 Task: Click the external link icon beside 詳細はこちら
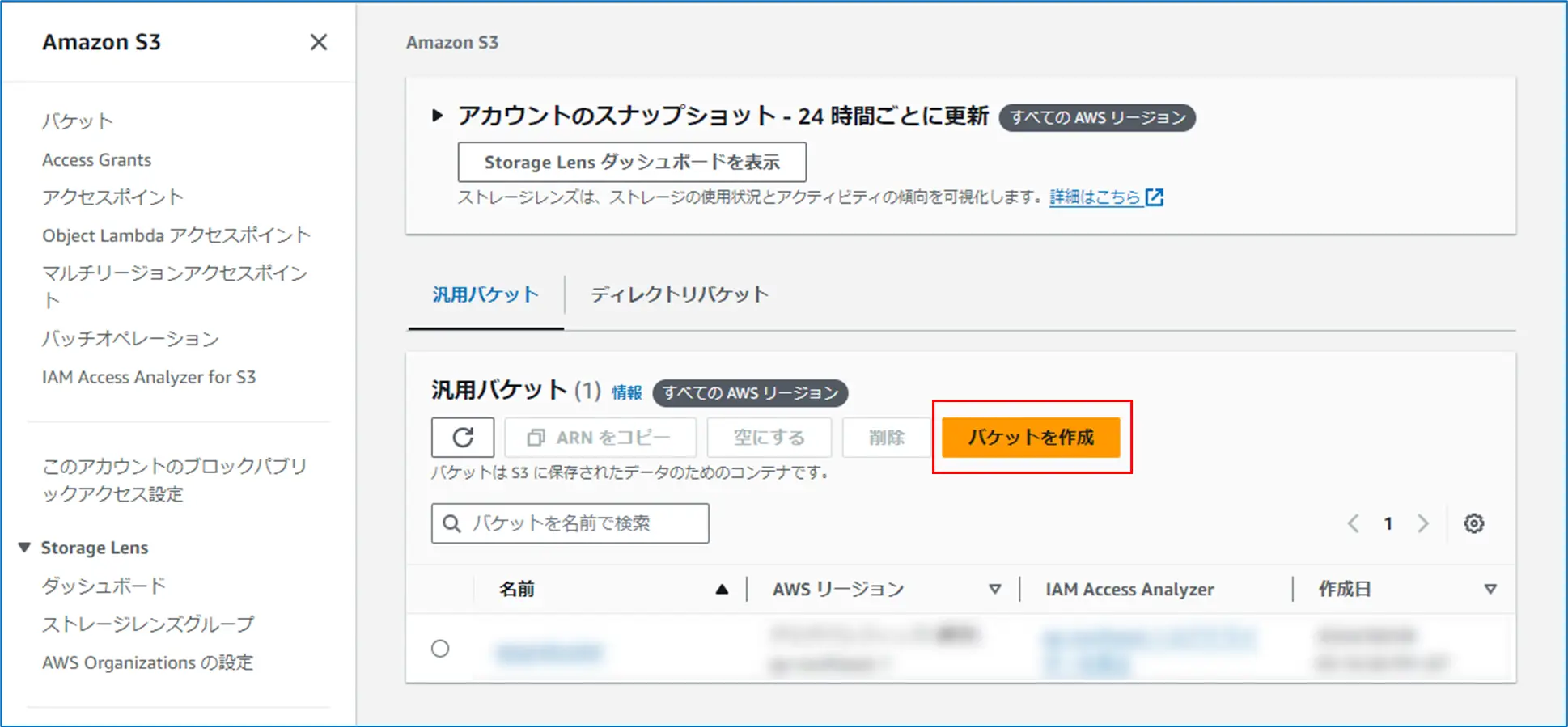pos(1155,197)
